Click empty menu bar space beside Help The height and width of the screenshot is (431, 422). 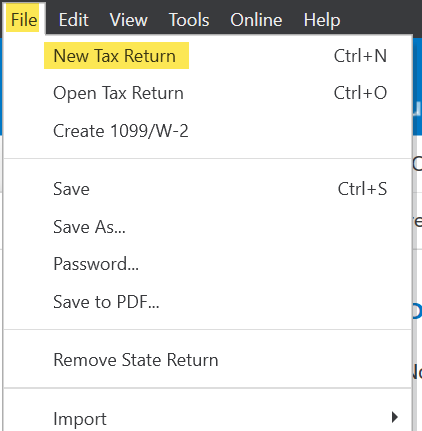380,18
